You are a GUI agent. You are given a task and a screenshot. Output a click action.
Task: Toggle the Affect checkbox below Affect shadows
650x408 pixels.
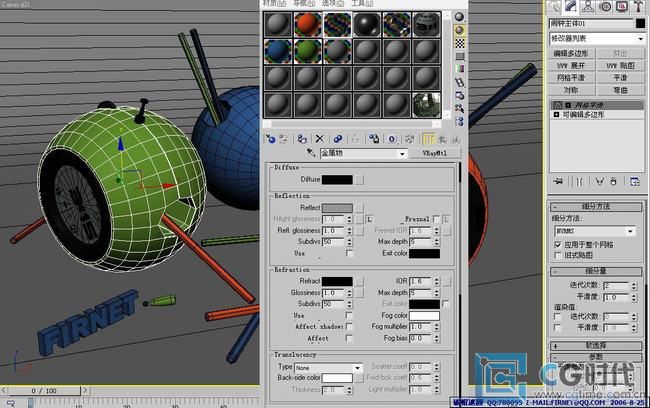pyautogui.click(x=349, y=338)
